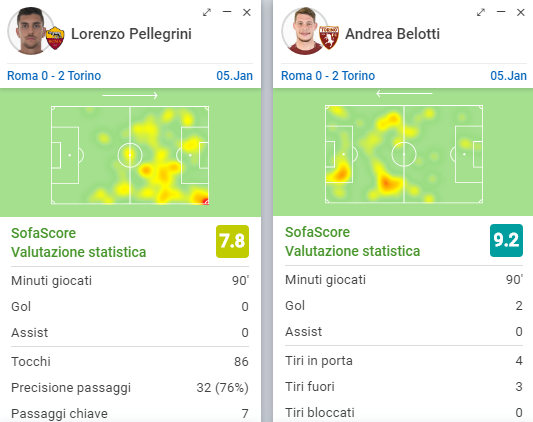Minimize the Andrea Belotti panel
Image resolution: width=533 pixels, height=422 pixels.
[x=501, y=12]
